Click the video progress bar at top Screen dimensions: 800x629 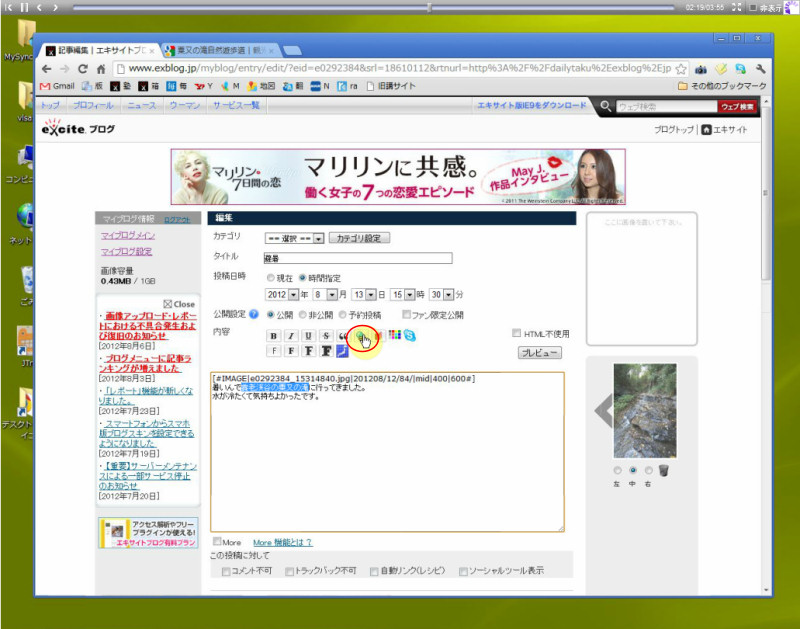(373, 8)
